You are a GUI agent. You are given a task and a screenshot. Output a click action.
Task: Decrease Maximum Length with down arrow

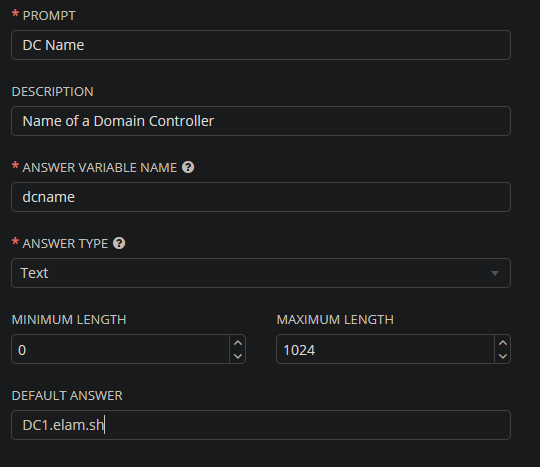[x=502, y=356]
